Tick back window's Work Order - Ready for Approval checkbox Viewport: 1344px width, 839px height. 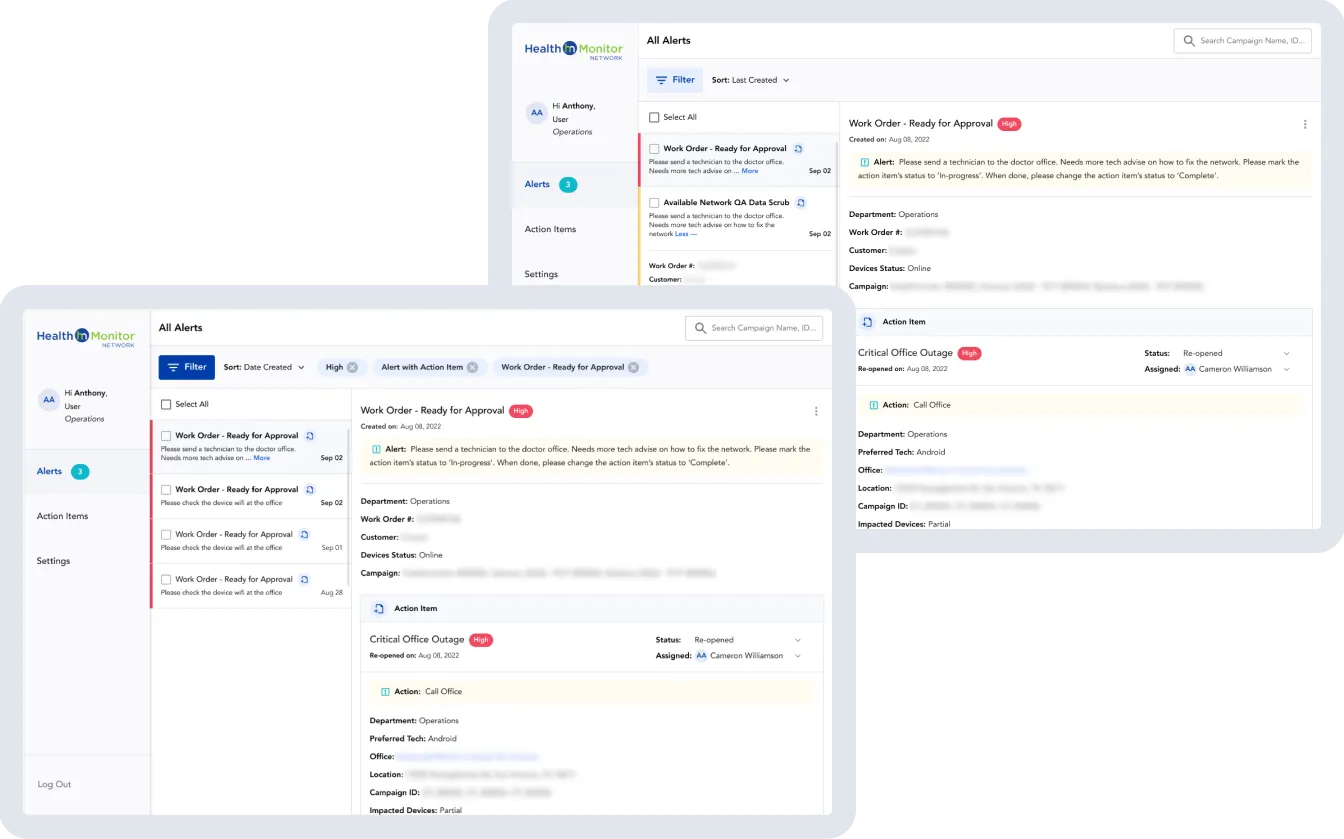coord(654,149)
